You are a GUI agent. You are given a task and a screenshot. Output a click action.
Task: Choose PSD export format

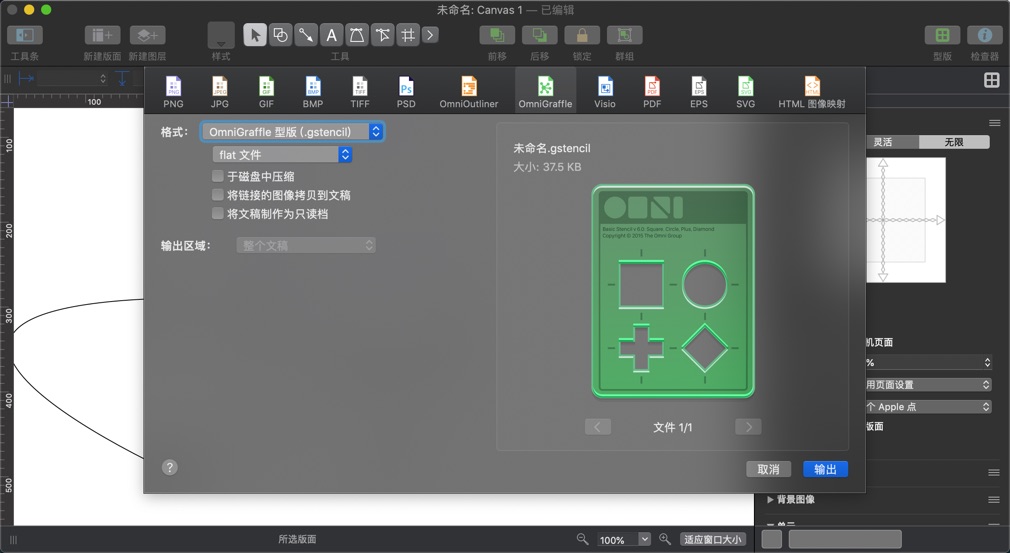[x=406, y=92]
